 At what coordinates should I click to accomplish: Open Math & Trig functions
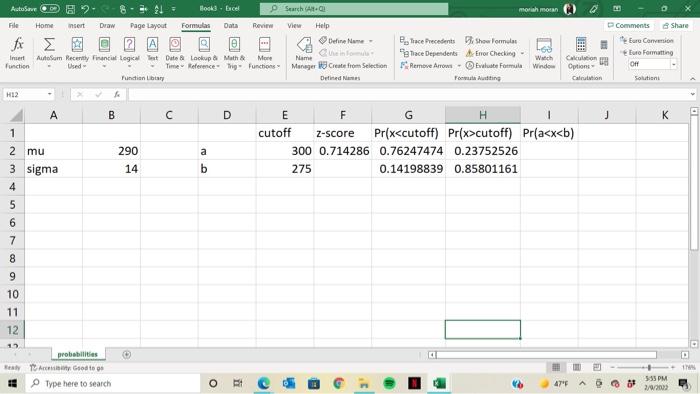[x=234, y=53]
